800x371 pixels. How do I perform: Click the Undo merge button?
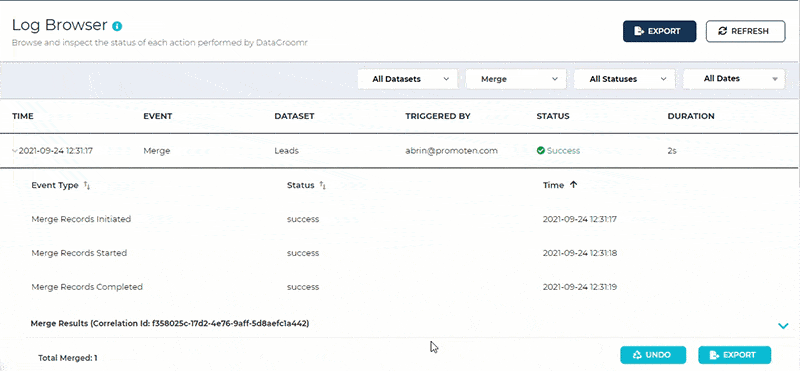pyautogui.click(x=653, y=355)
